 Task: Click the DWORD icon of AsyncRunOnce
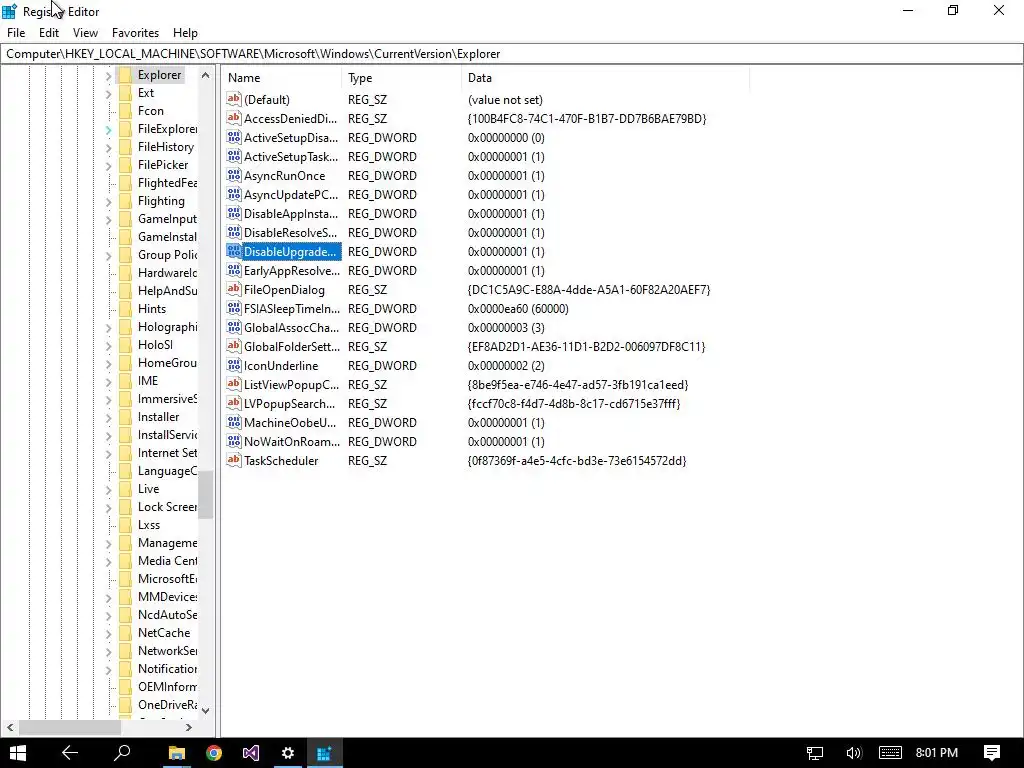pyautogui.click(x=233, y=175)
